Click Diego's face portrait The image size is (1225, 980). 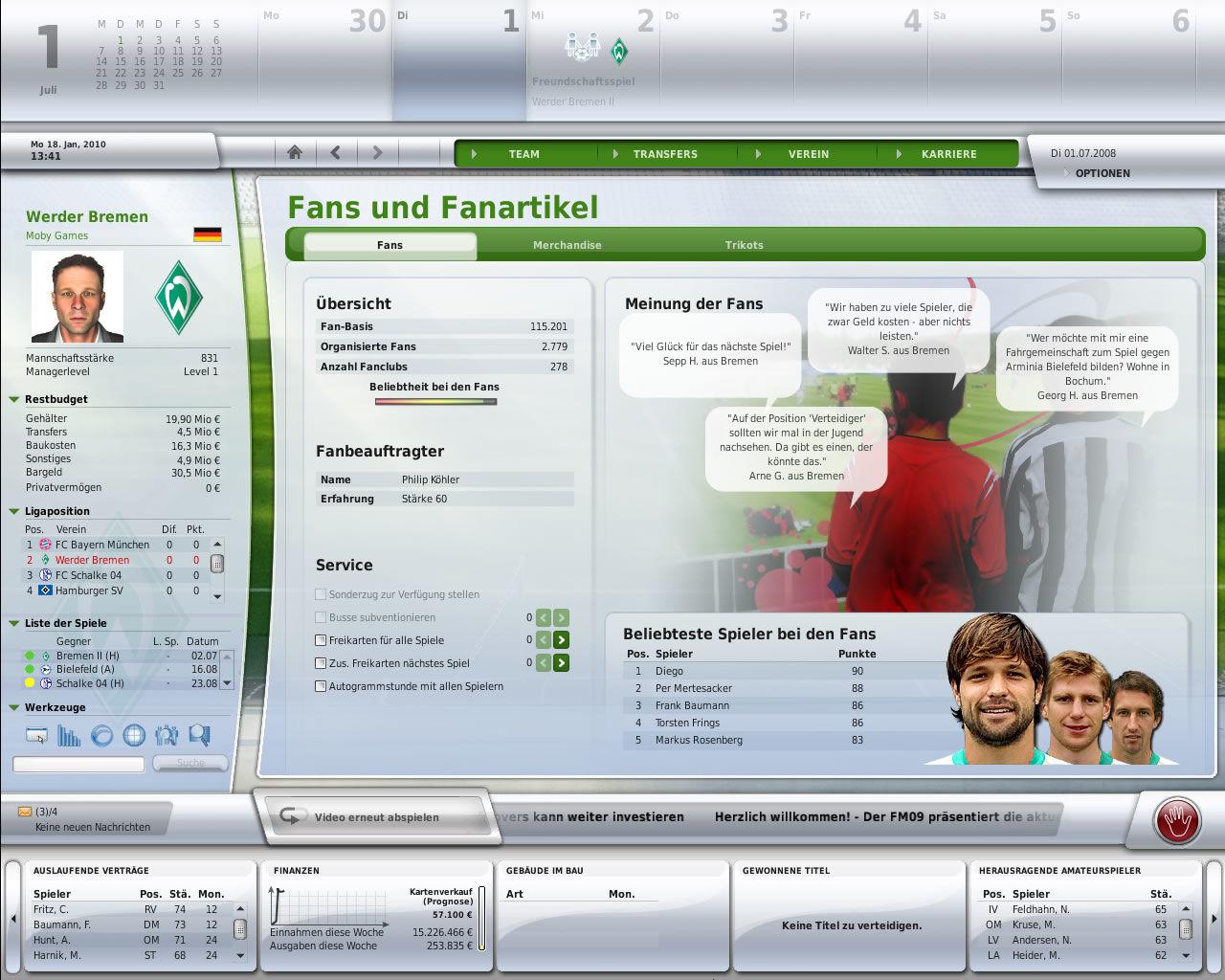coord(995,689)
